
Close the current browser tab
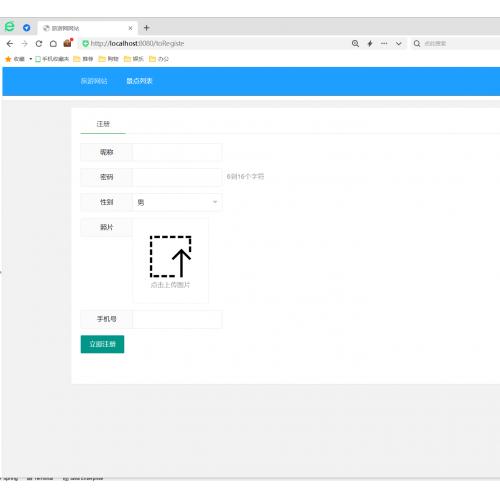click(130, 28)
